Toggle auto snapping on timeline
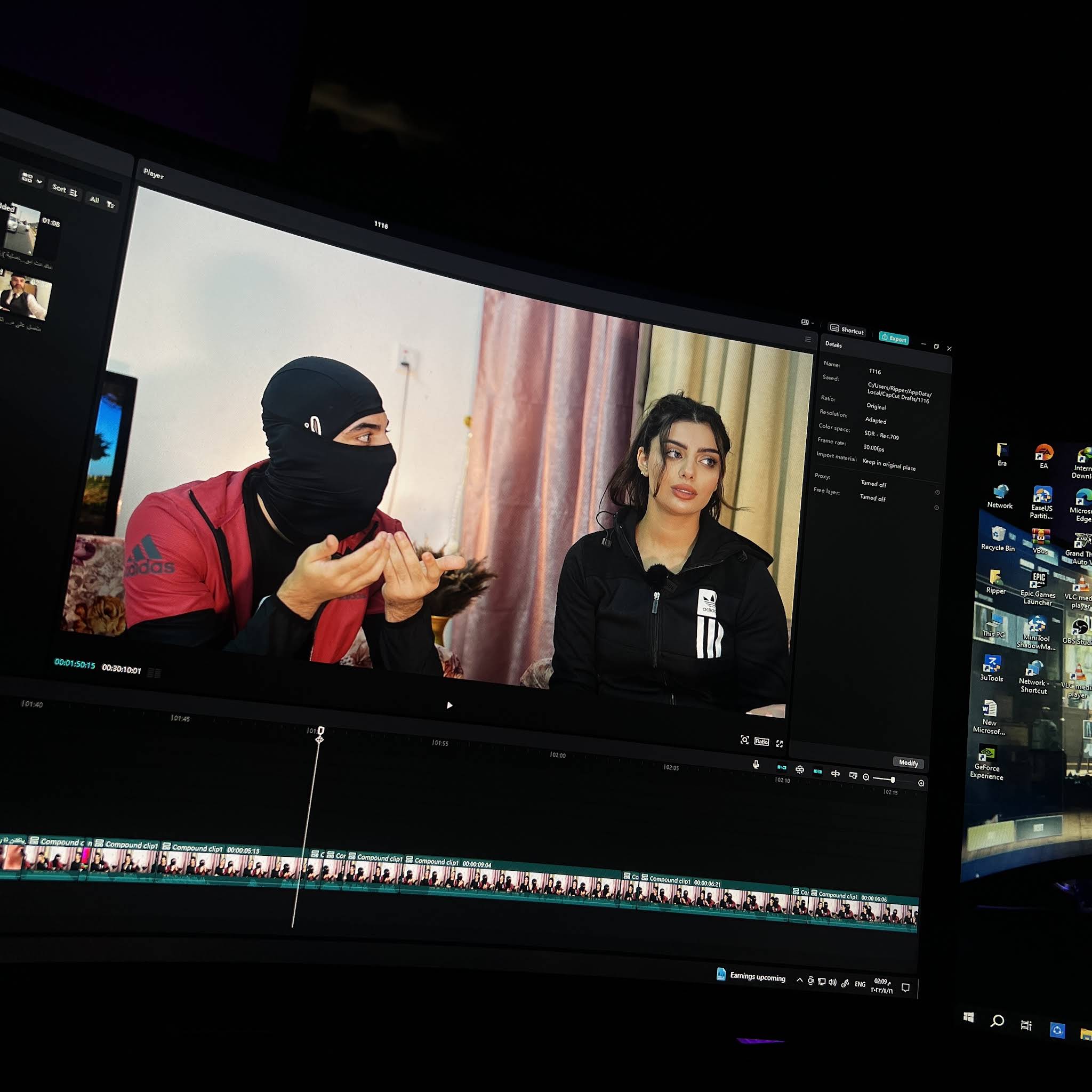 [x=800, y=769]
